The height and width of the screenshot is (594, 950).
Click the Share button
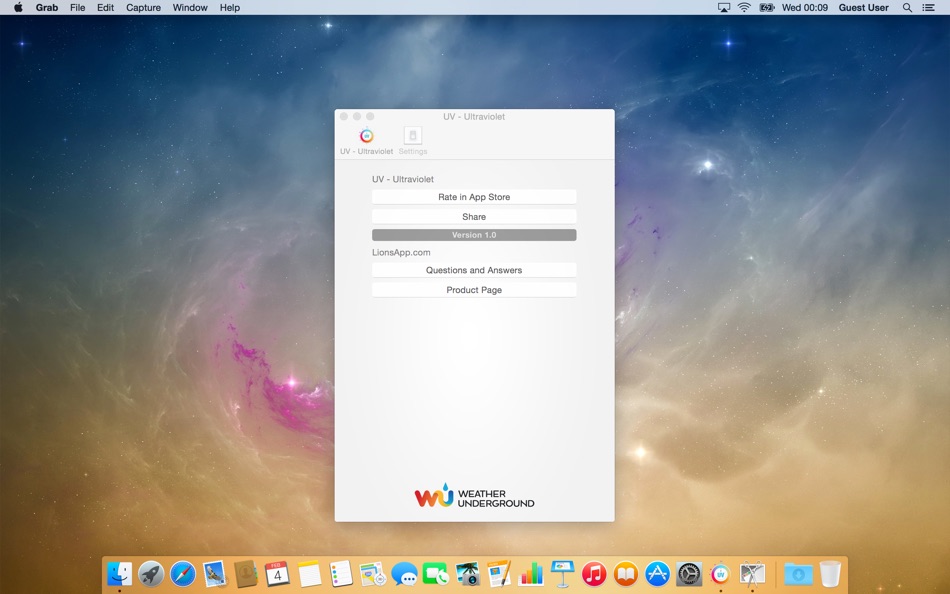[x=473, y=216]
